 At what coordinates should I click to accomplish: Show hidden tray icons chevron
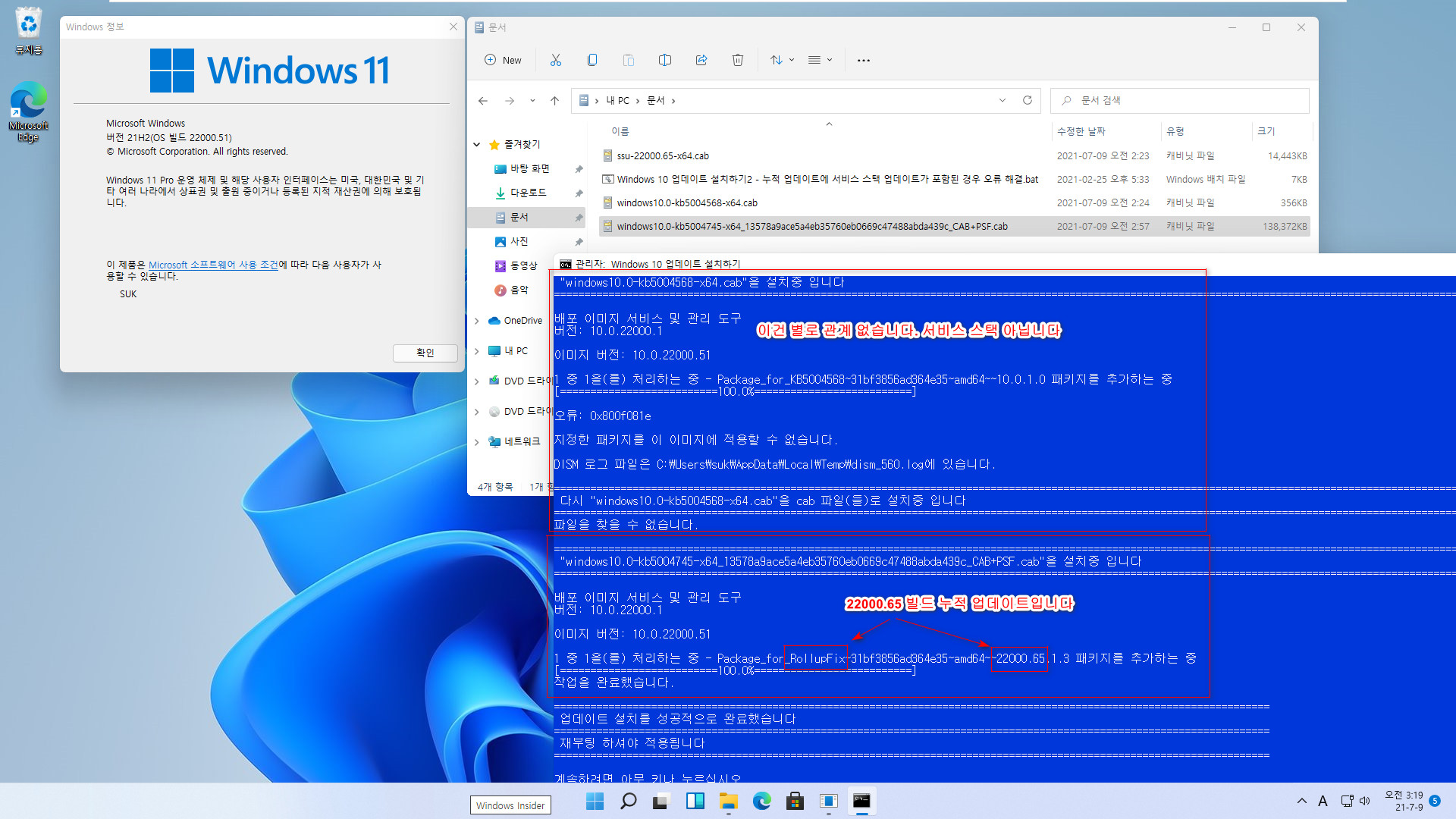click(x=1301, y=801)
